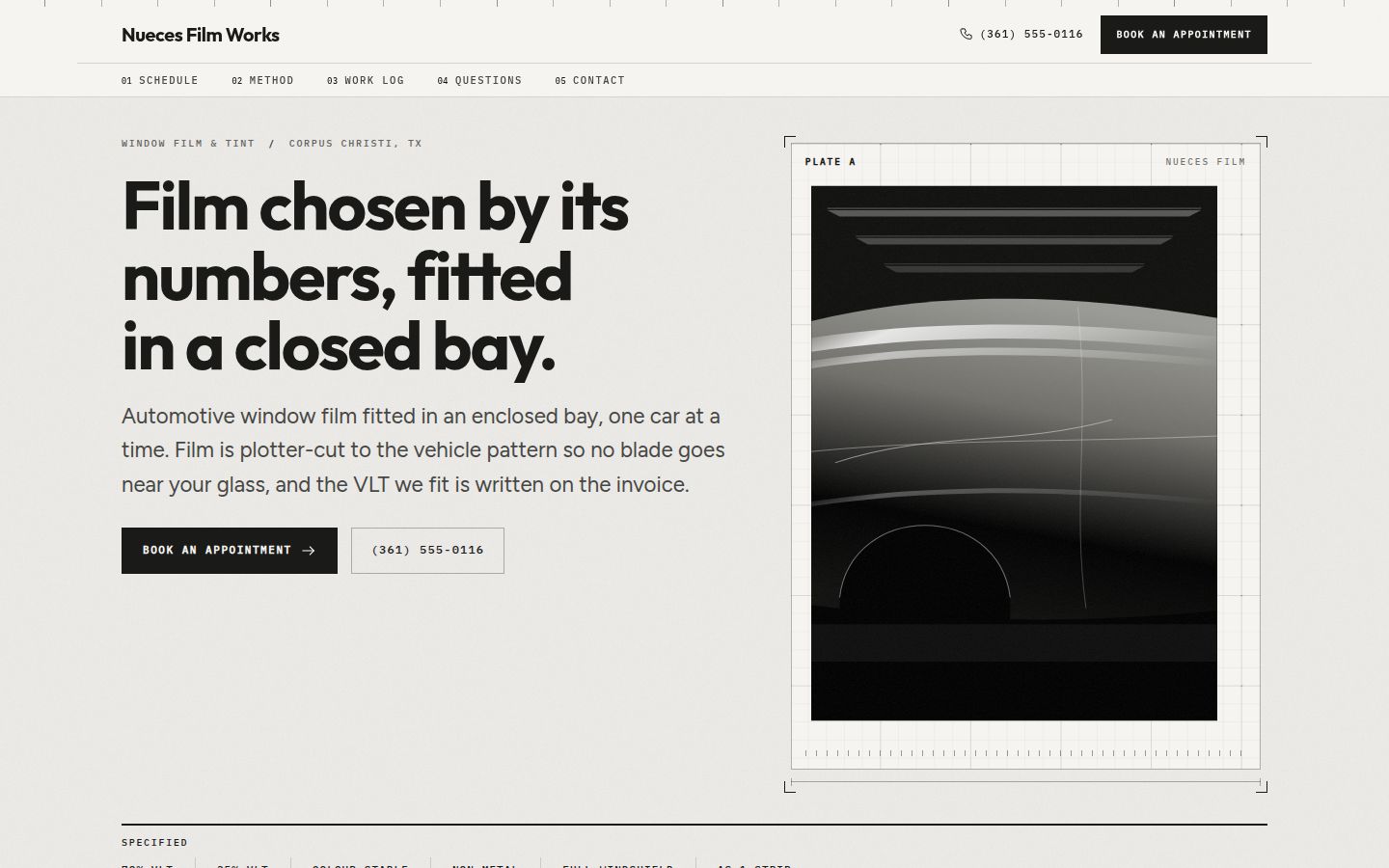This screenshot has width=1389, height=868.
Task: Navigate to 04 Questions section
Action: pyautogui.click(x=479, y=81)
